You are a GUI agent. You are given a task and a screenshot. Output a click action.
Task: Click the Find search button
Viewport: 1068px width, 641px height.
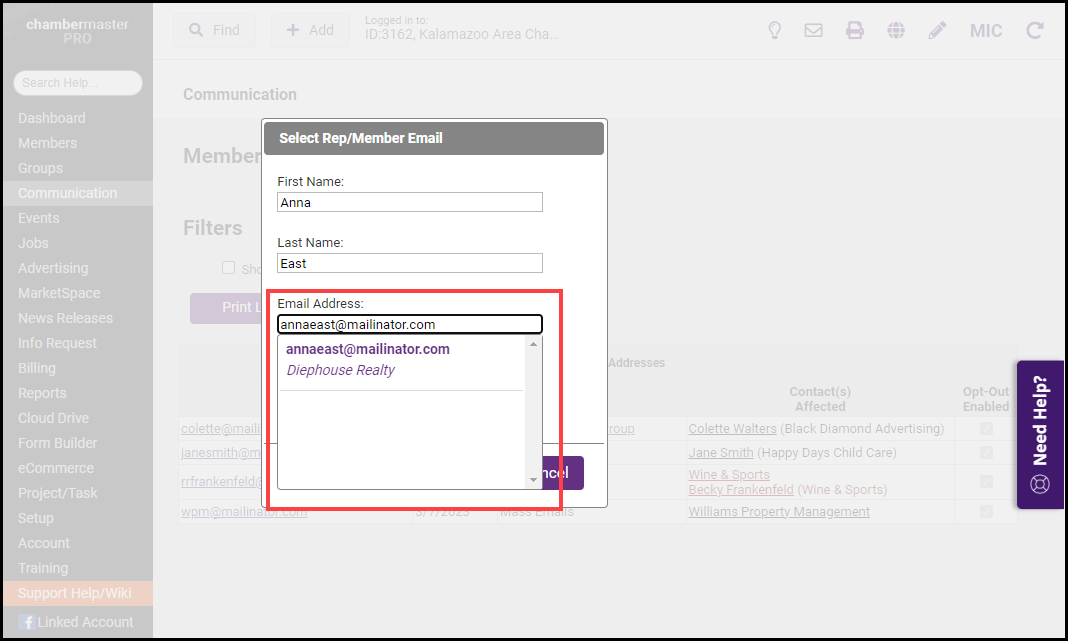click(x=214, y=30)
